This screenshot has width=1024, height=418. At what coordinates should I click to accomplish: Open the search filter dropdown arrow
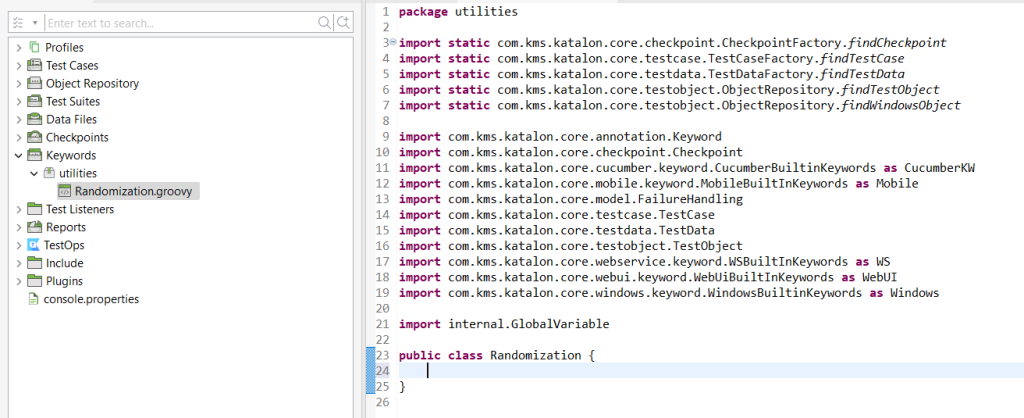pyautogui.click(x=35, y=22)
